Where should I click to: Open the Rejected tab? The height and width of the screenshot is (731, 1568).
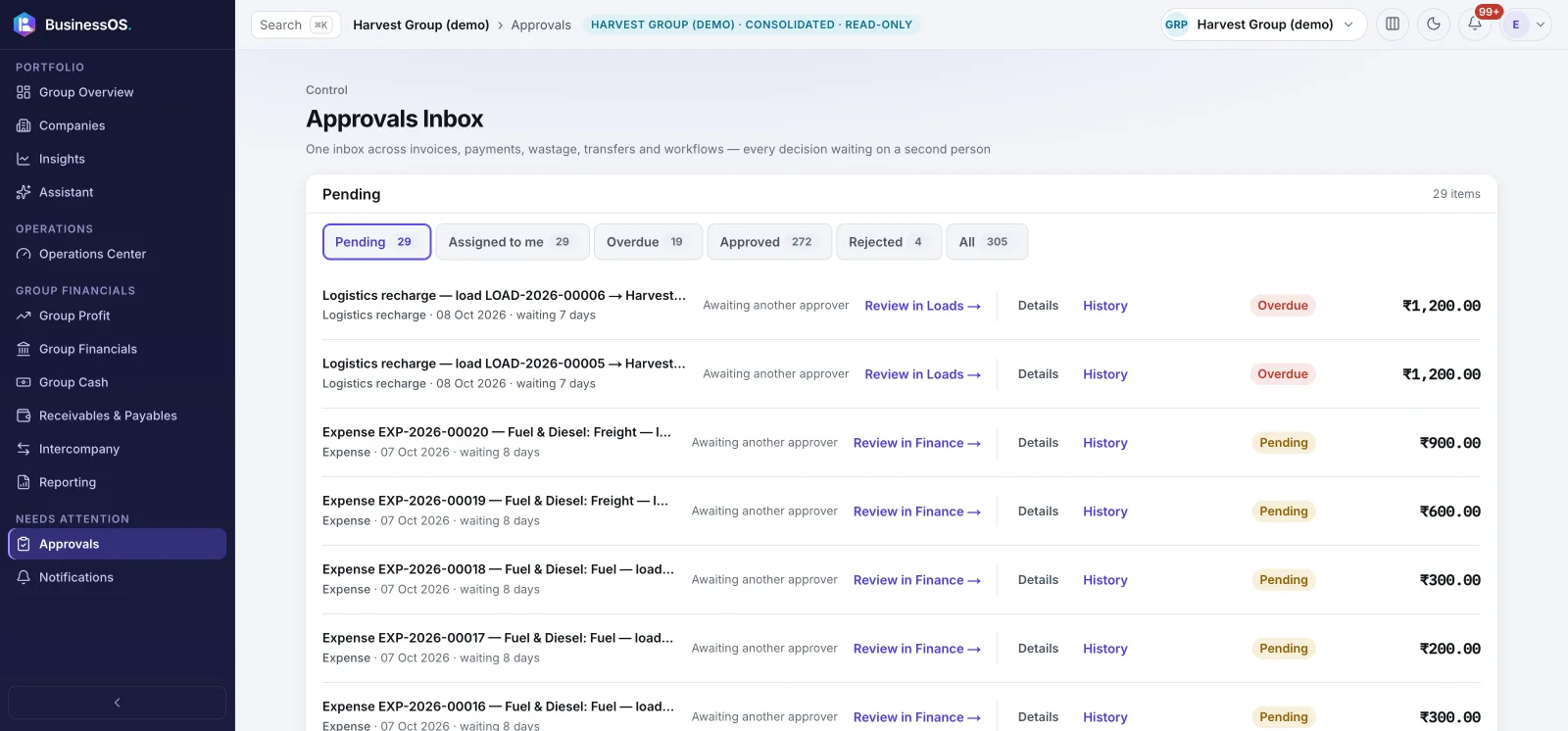(889, 242)
